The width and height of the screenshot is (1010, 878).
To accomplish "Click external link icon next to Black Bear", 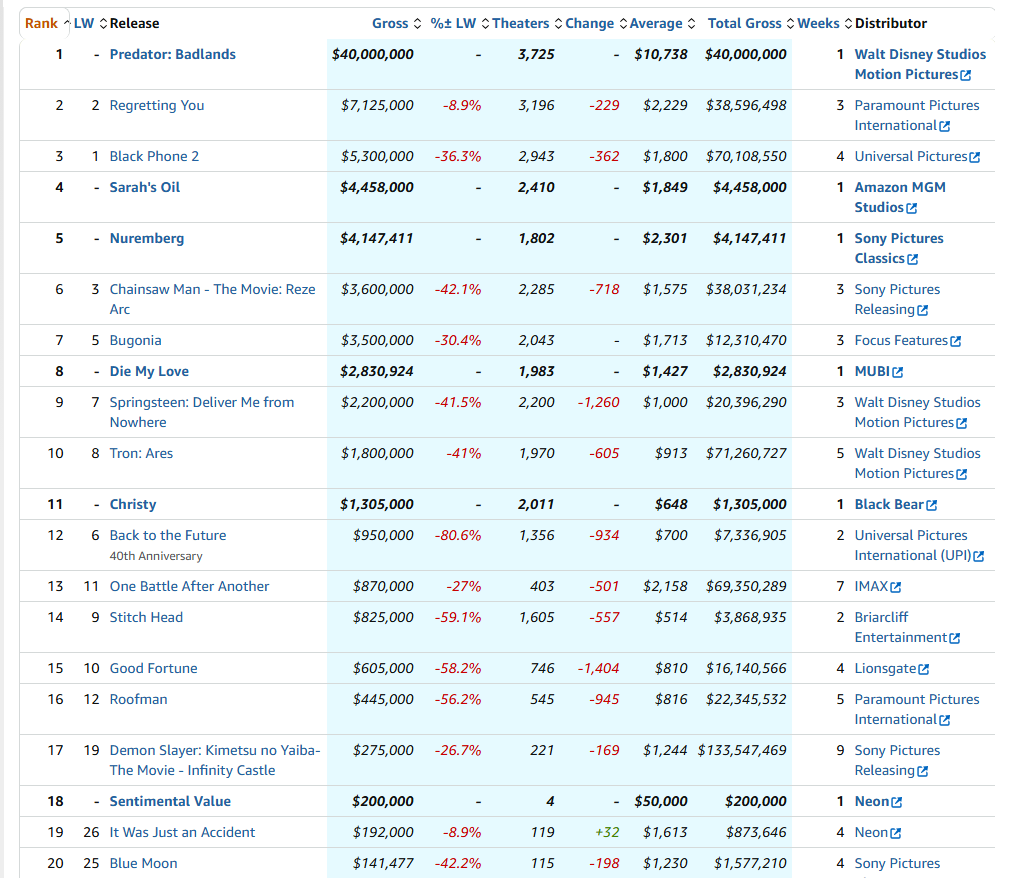I will click(932, 505).
